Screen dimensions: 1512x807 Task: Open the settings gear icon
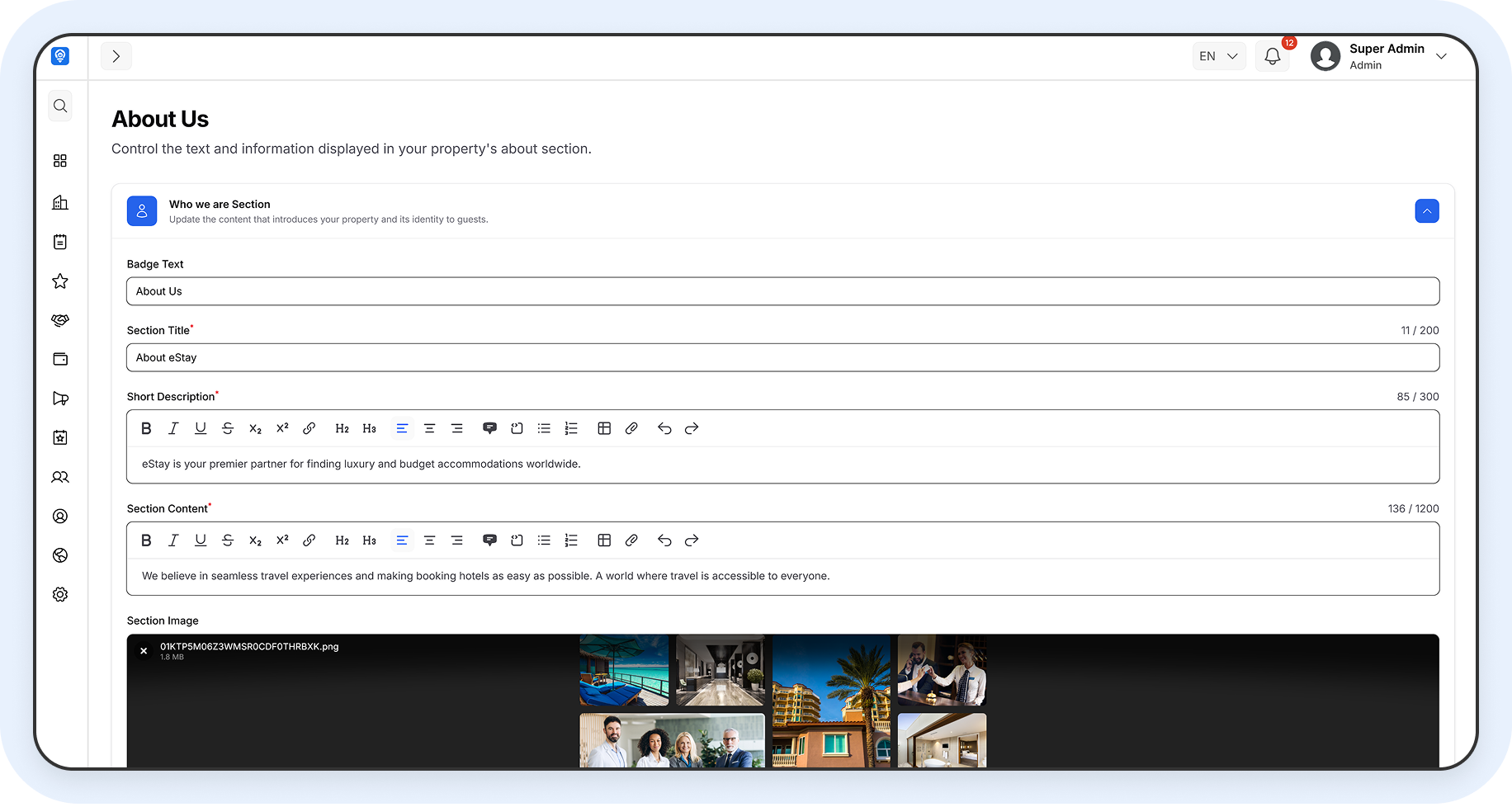(x=60, y=595)
